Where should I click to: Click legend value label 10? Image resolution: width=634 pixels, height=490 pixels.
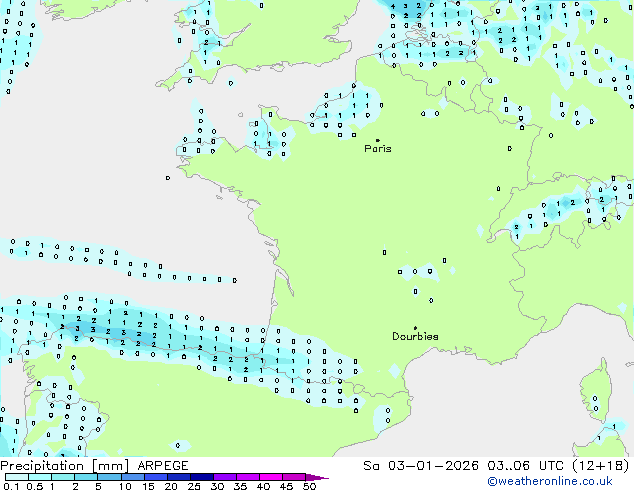tap(125, 486)
